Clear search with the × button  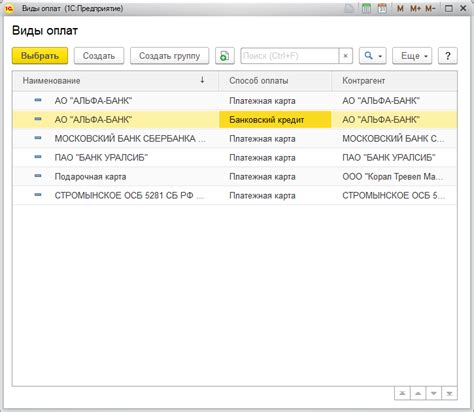346,56
